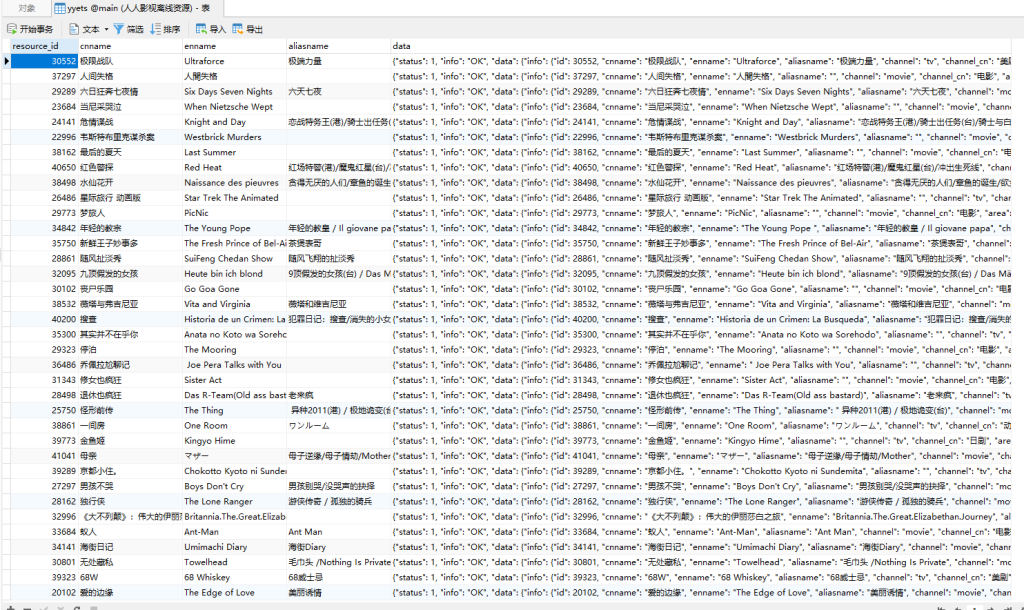Select the cell reading PicNic
This screenshot has height=610, width=1024.
pos(234,213)
